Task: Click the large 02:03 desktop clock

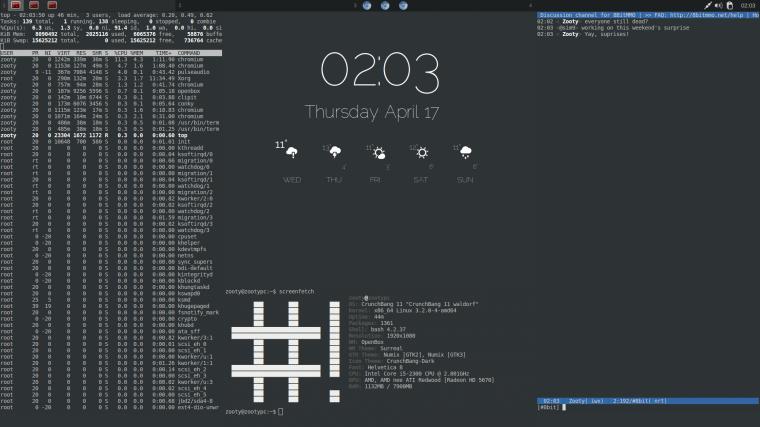Action: click(380, 72)
